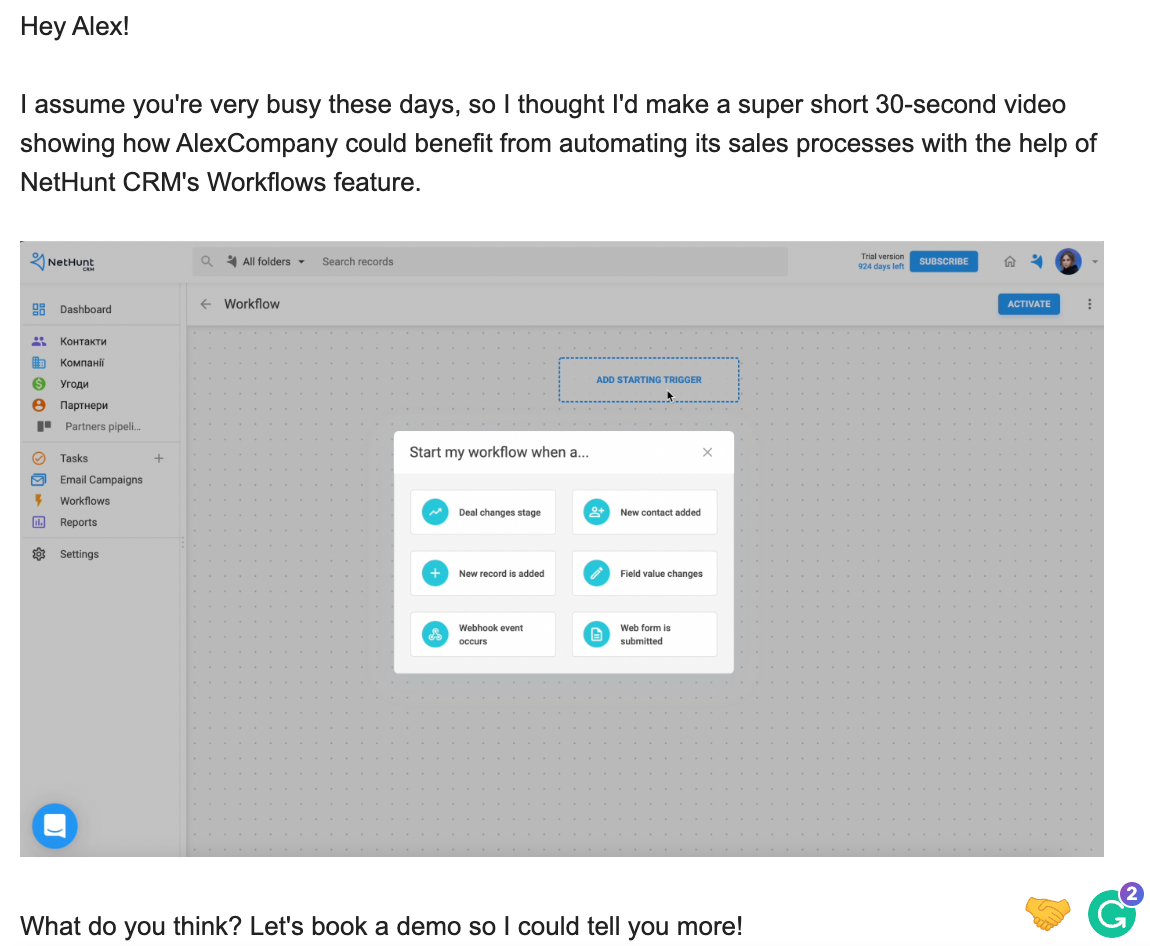1150x946 pixels.
Task: Open the workflow three-dot menu
Action: point(1089,304)
